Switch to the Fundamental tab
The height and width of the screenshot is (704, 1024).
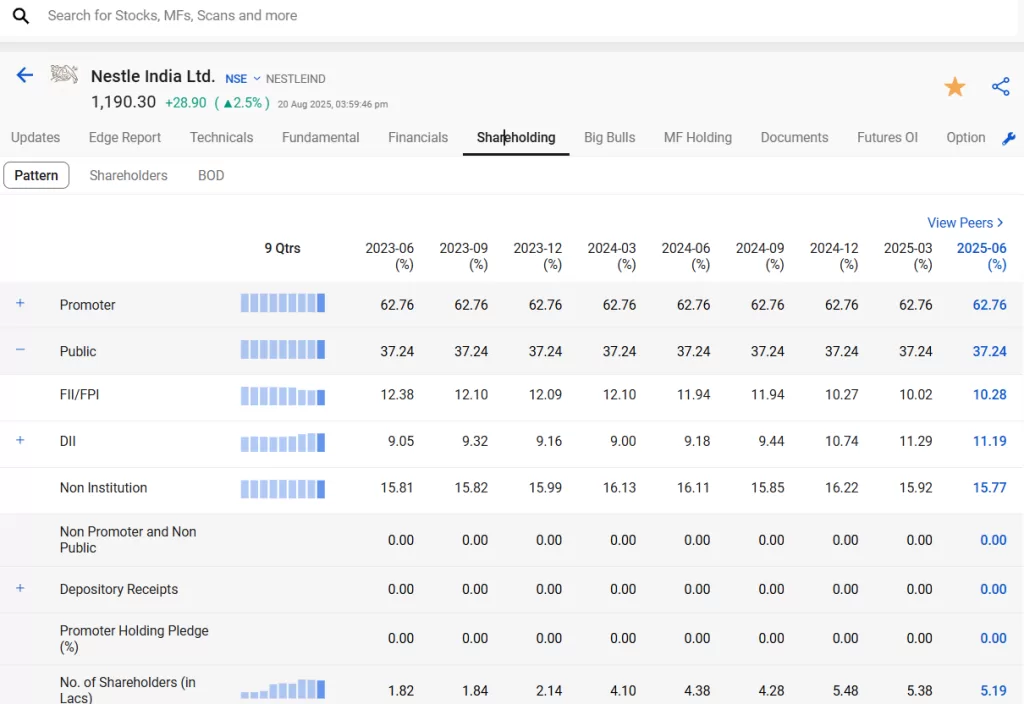[321, 138]
